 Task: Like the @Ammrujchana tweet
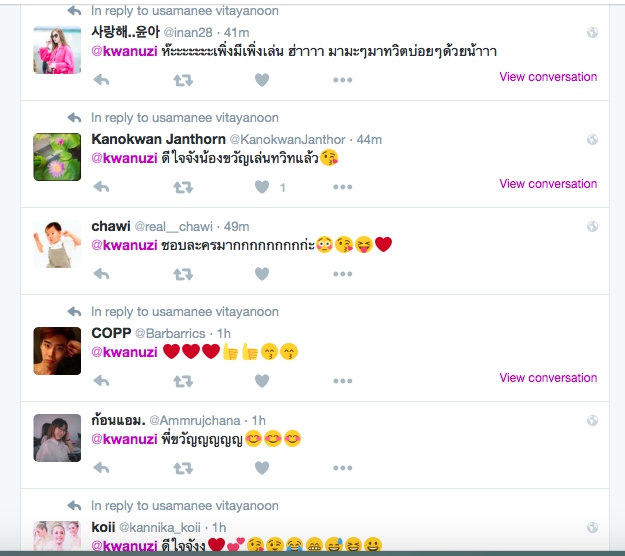[262, 468]
